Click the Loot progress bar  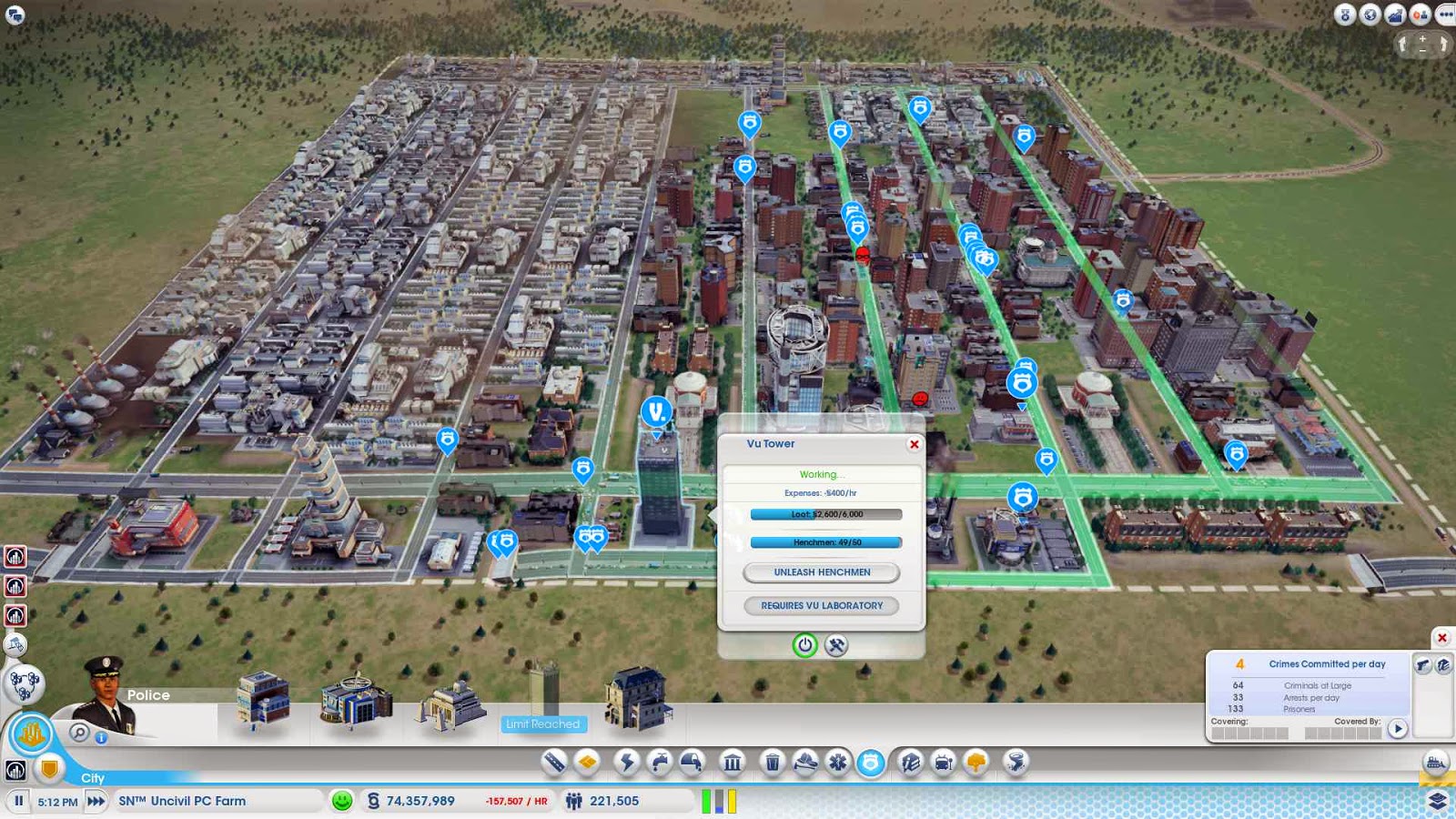826,514
